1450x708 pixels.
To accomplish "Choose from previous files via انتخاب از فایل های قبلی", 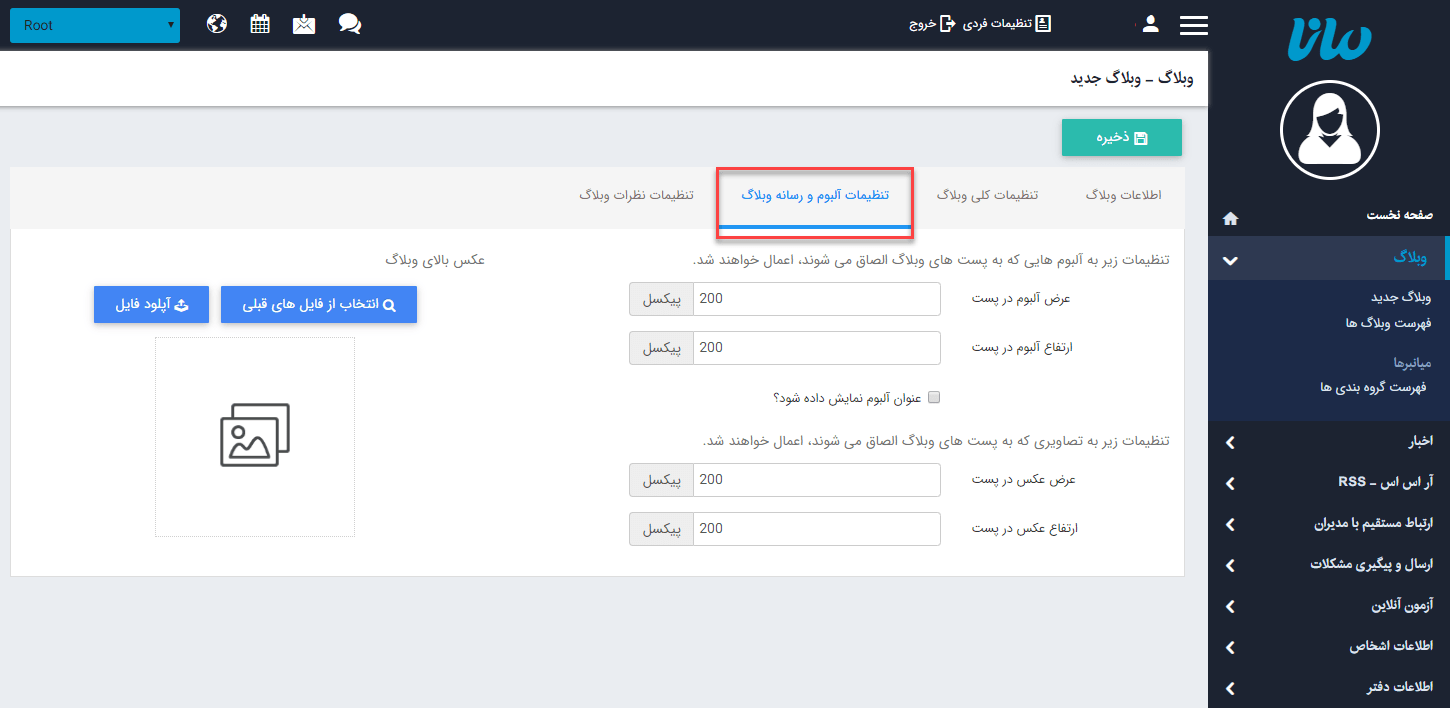I will pyautogui.click(x=318, y=304).
